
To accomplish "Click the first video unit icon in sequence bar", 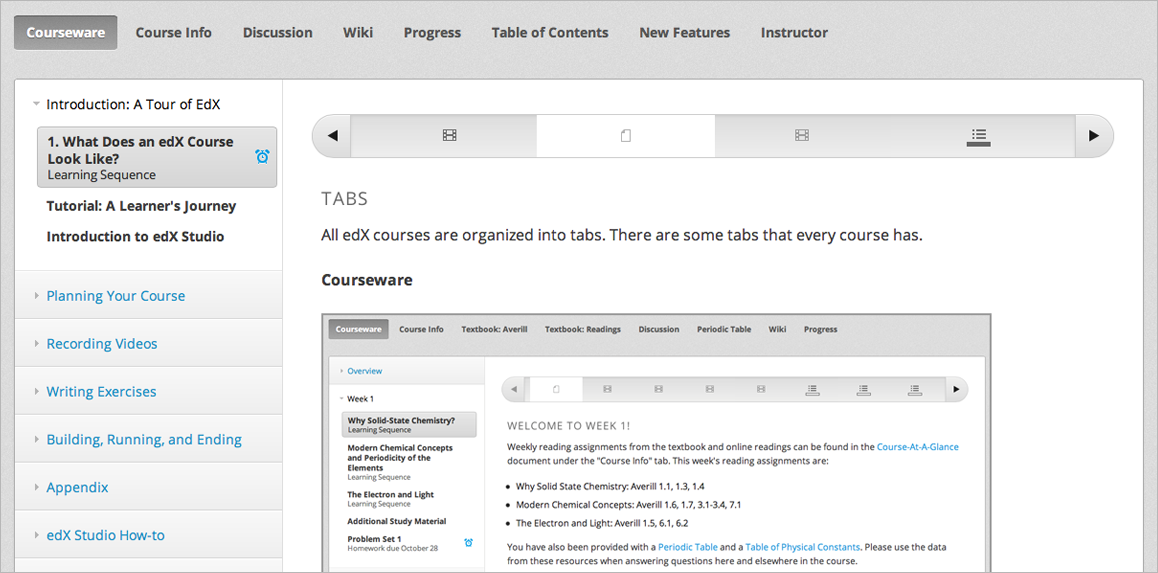I will pyautogui.click(x=449, y=136).
